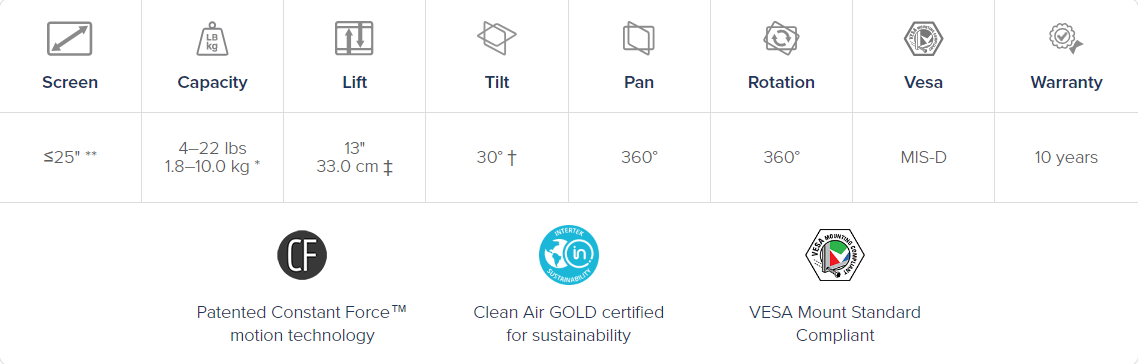Select the 13" 33.0 cm lift value
This screenshot has width=1138, height=364.
tap(354, 157)
